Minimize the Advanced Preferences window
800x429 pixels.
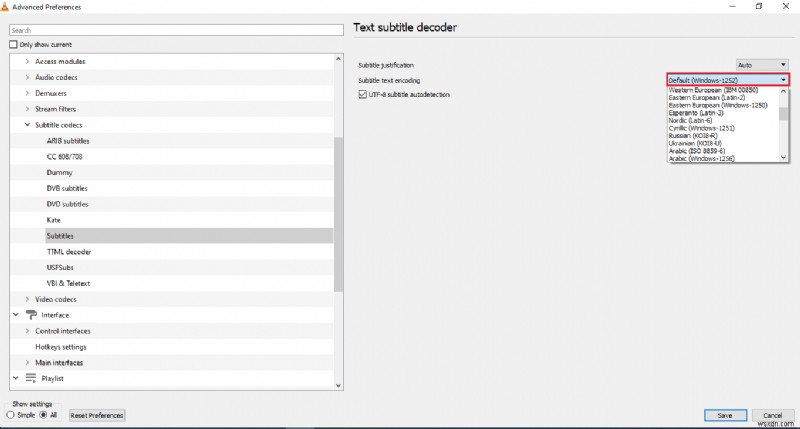click(x=733, y=6)
